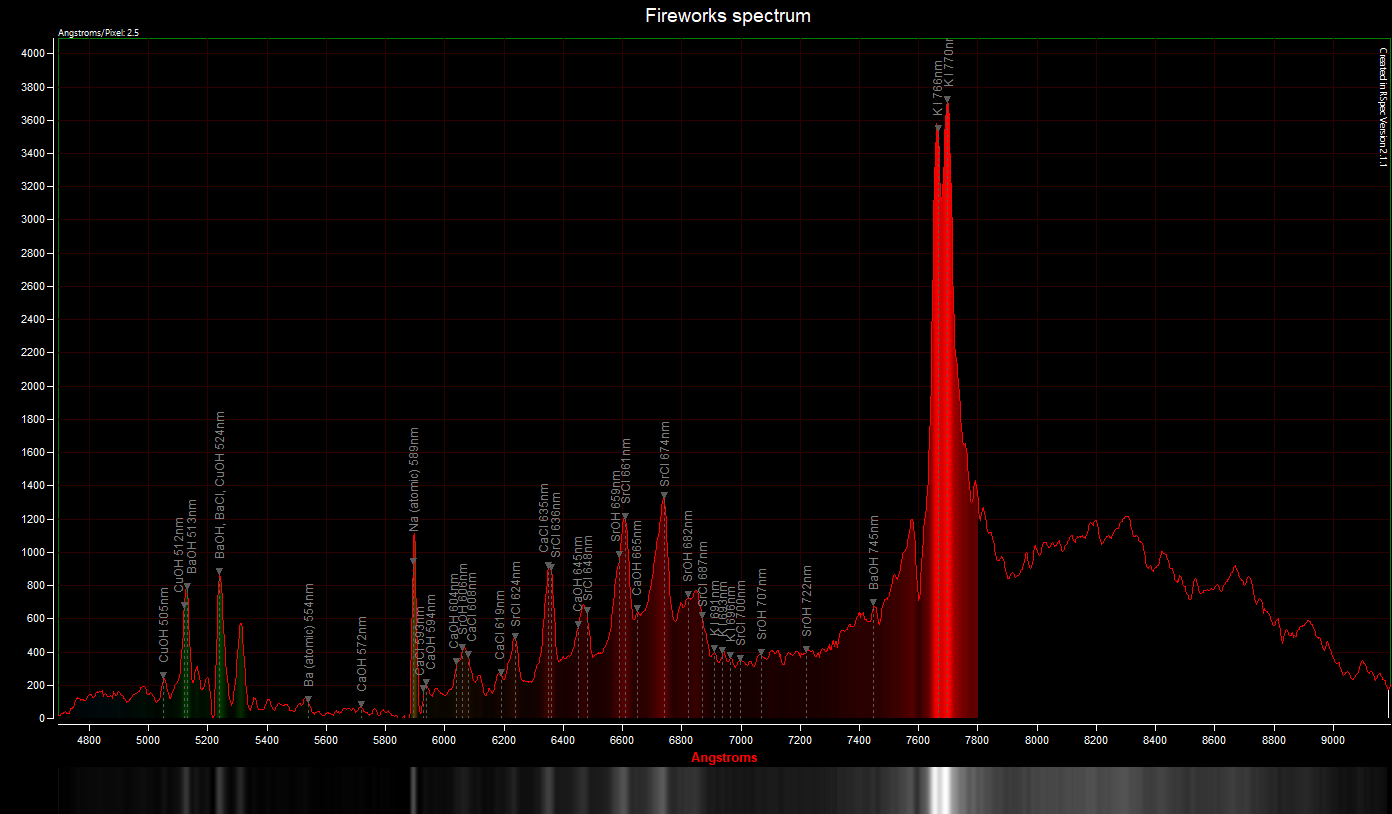Screen dimensions: 1392x814
Task: Click the '9000' x-axis tick value
Action: (x=1333, y=740)
